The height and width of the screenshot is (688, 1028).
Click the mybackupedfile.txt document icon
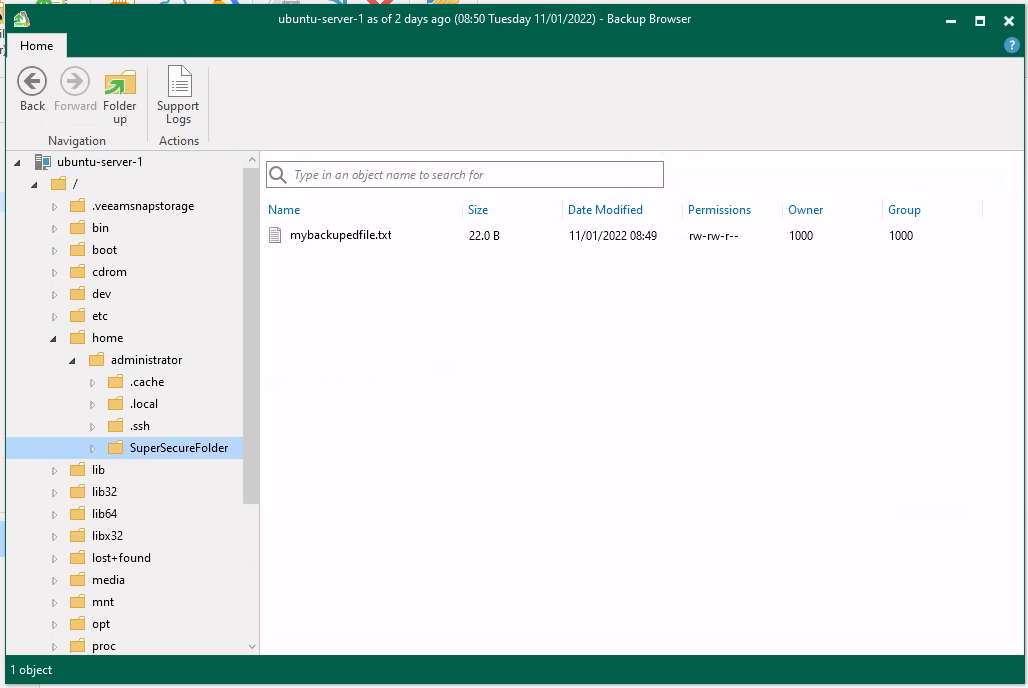click(275, 235)
